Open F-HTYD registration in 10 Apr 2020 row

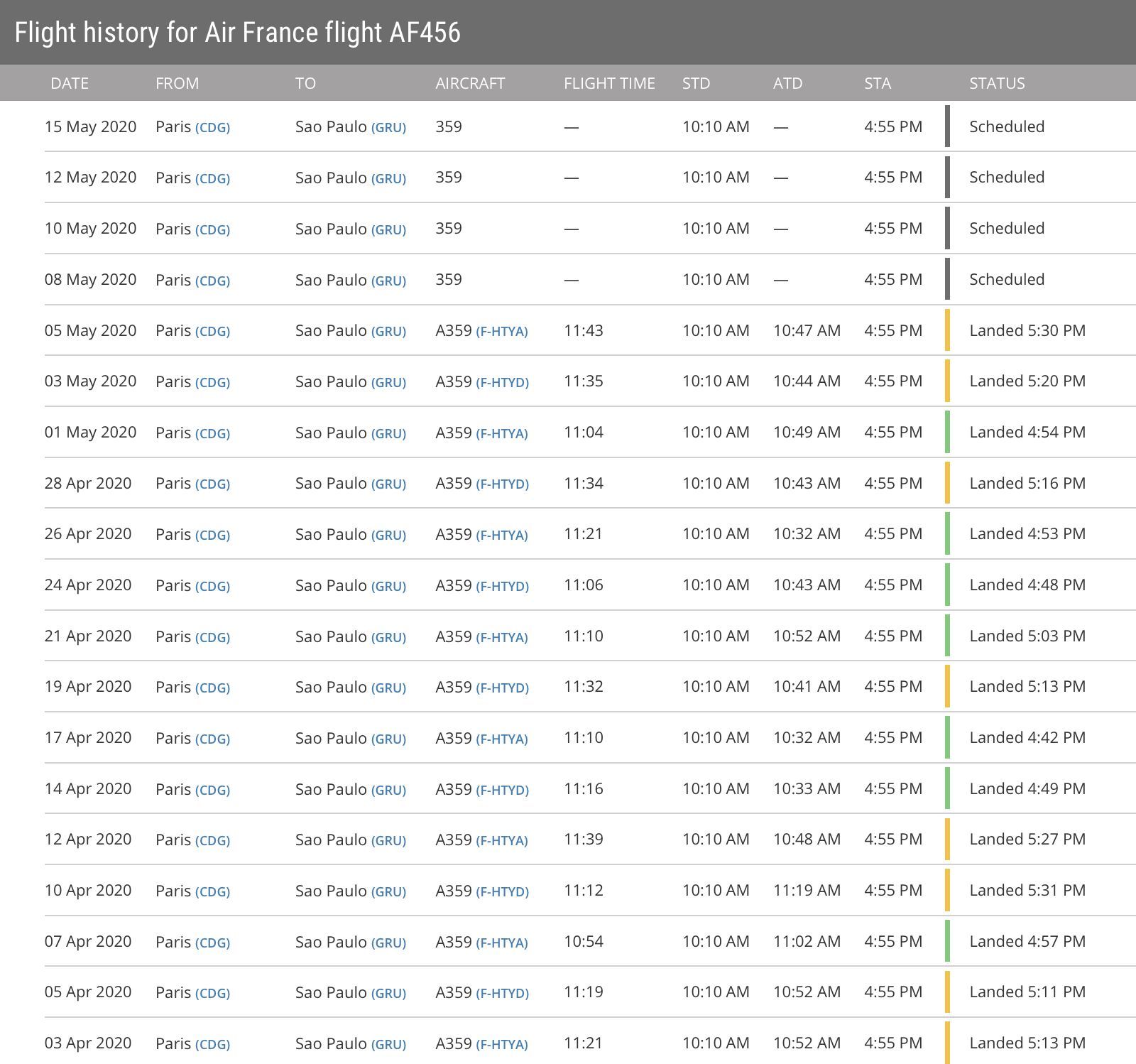[x=502, y=891]
